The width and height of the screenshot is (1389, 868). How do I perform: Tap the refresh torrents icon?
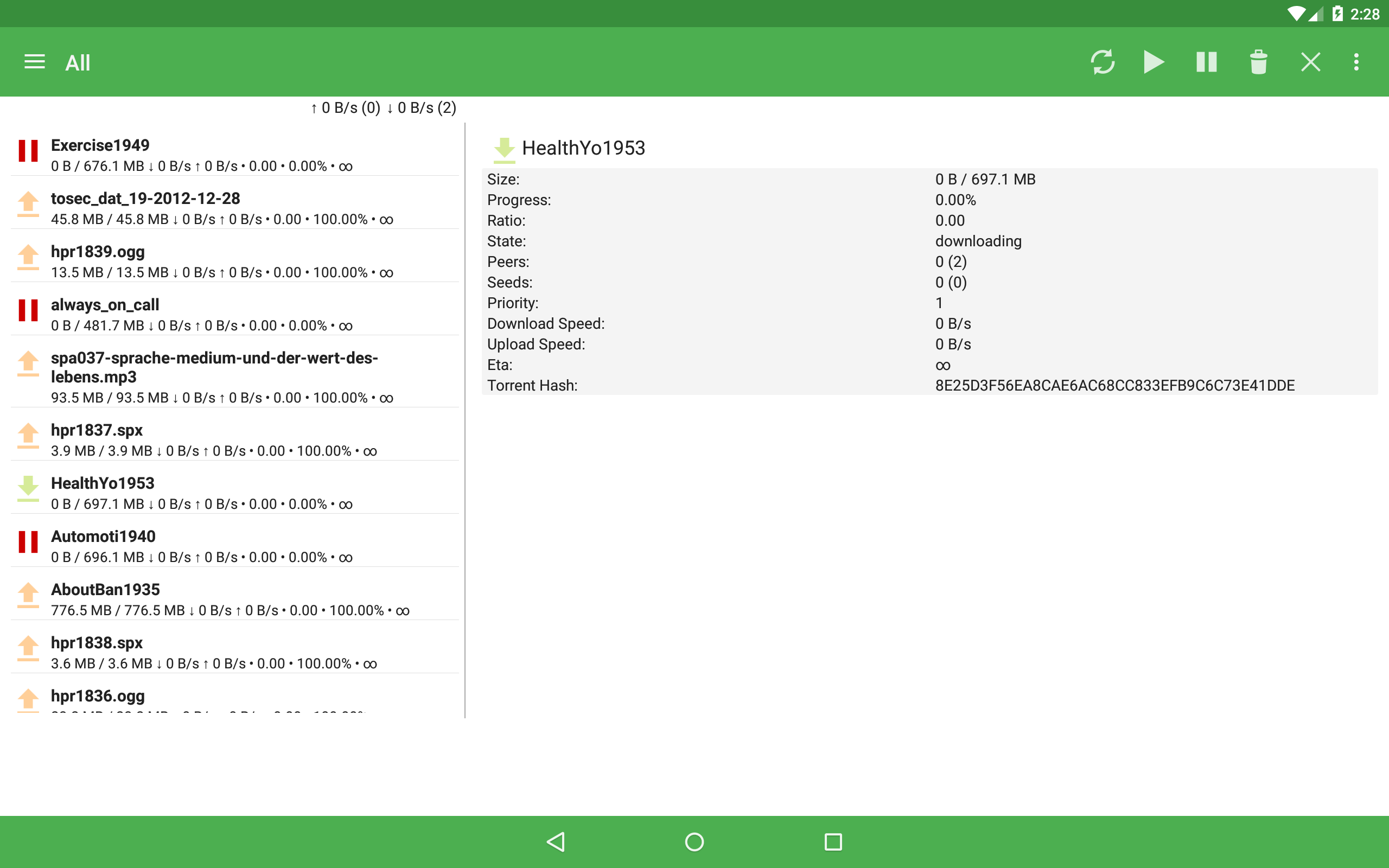[x=1103, y=62]
